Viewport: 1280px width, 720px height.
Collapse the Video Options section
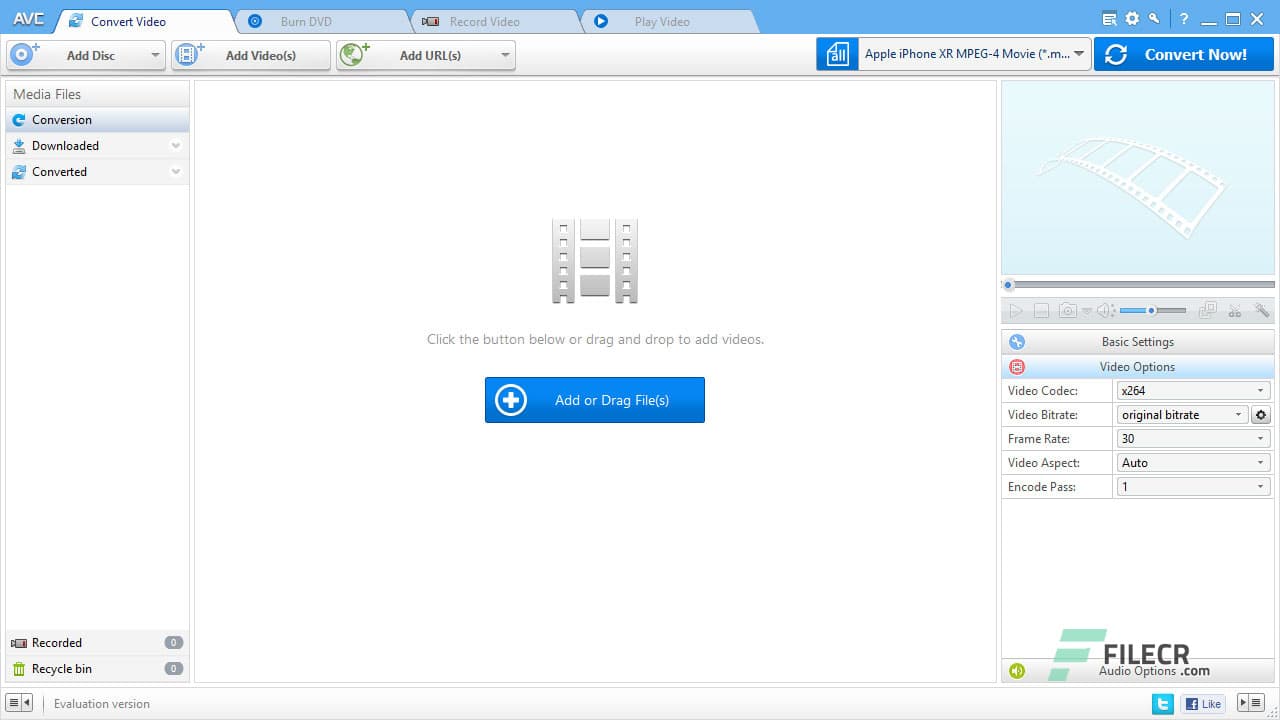(1138, 366)
